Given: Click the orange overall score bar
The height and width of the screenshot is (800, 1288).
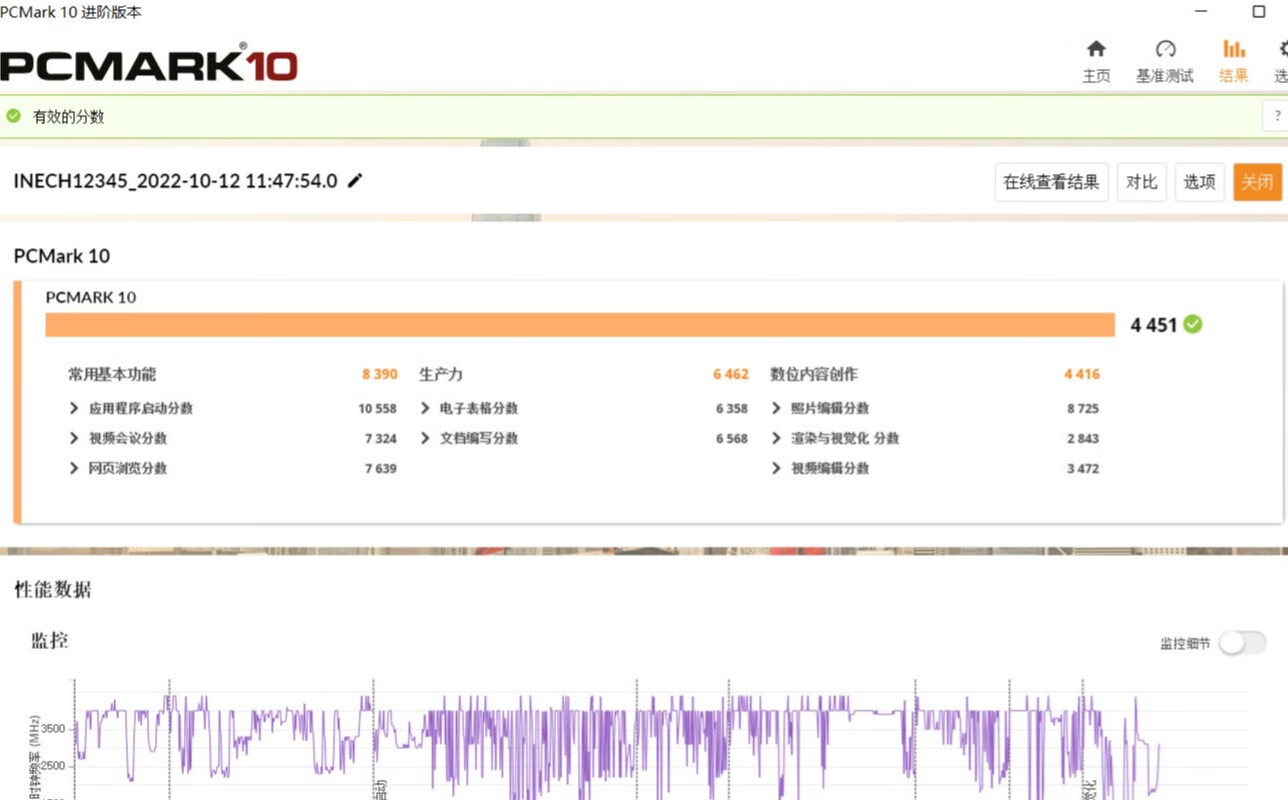Looking at the screenshot, I should (x=580, y=325).
